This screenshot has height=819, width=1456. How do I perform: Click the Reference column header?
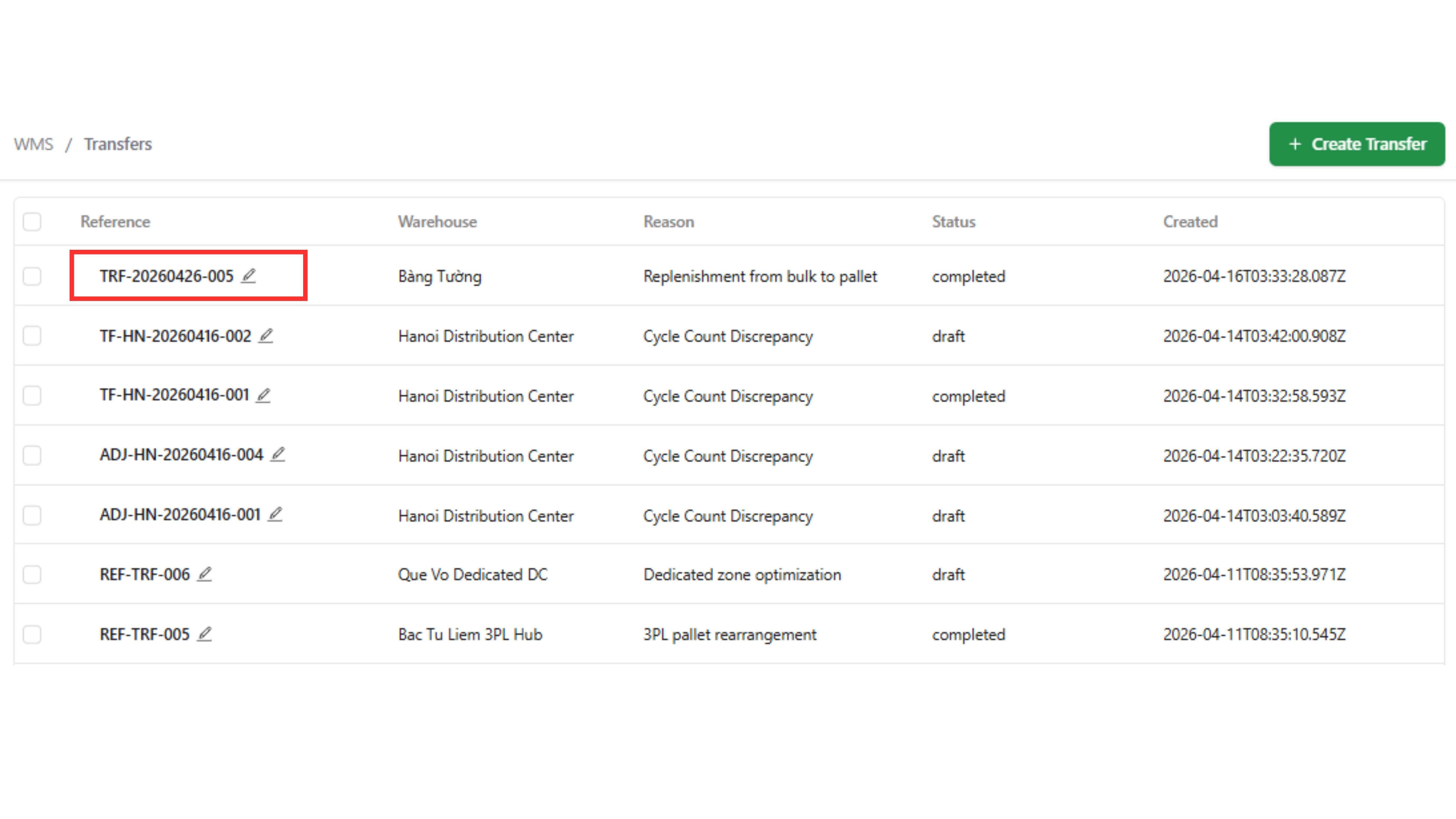tap(115, 222)
